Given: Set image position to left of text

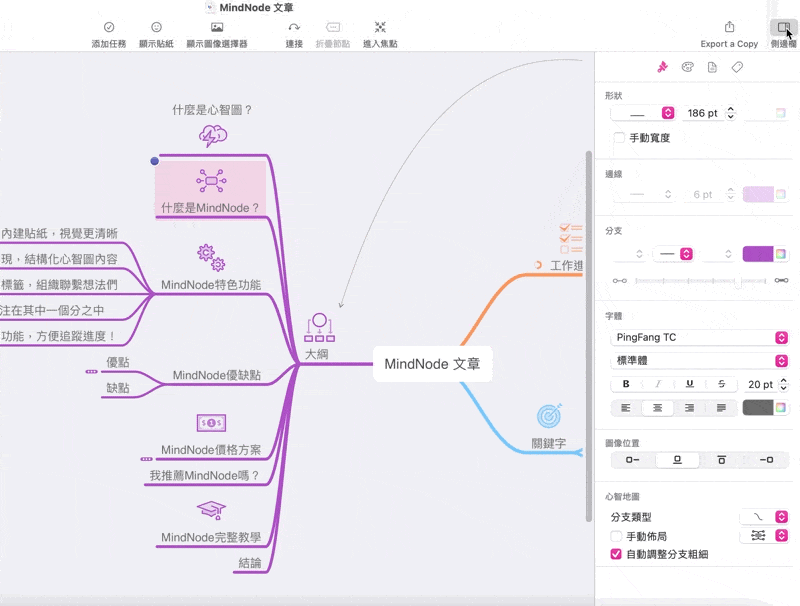Looking at the screenshot, I should coord(633,460).
